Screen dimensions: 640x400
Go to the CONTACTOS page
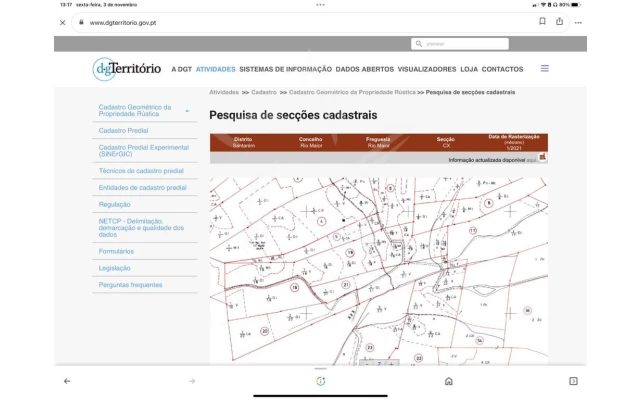pyautogui.click(x=502, y=70)
